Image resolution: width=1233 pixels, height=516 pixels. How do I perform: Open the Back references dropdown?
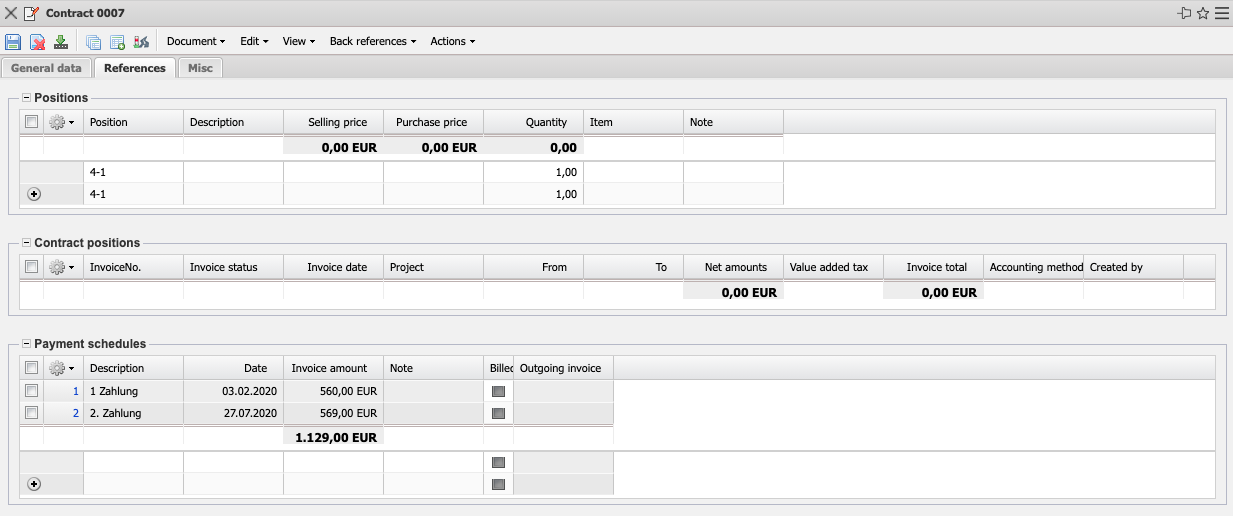[x=373, y=42]
